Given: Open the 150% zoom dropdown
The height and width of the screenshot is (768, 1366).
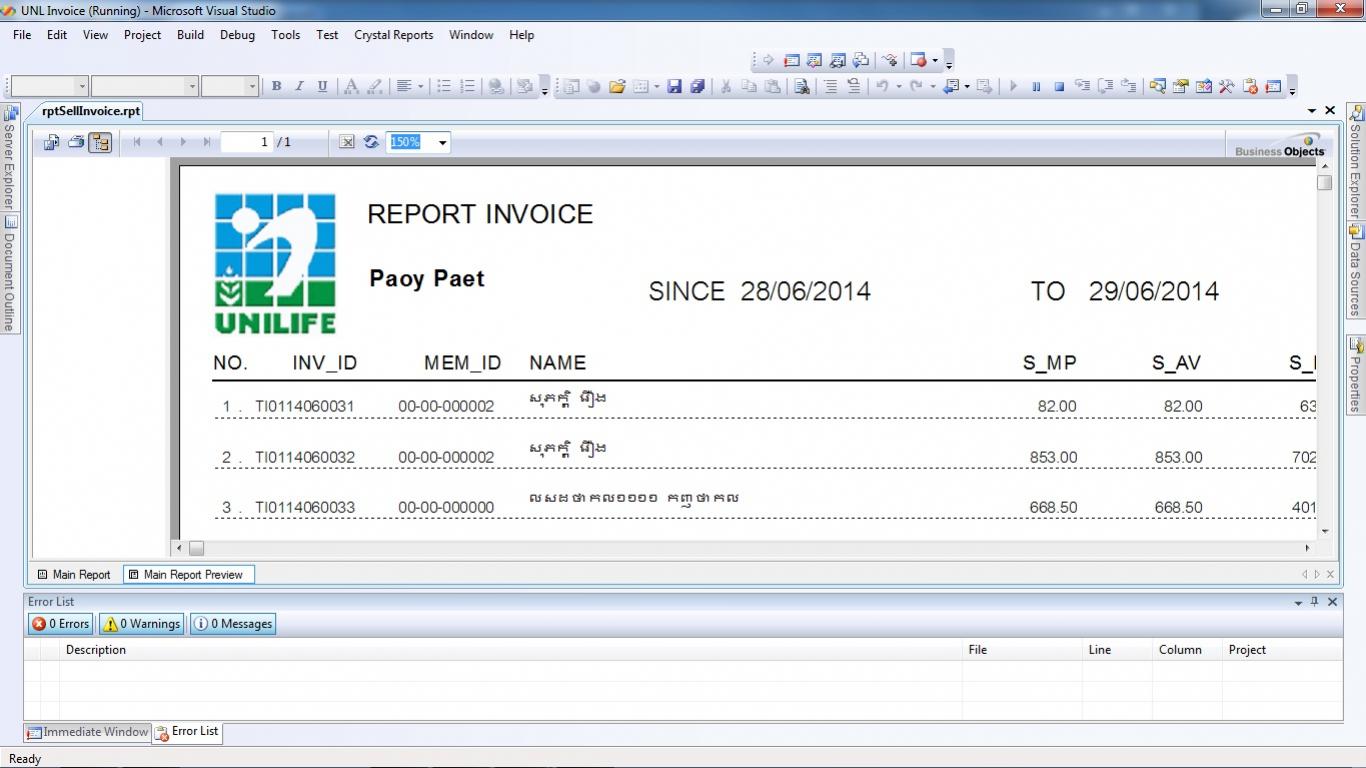Looking at the screenshot, I should (x=442, y=143).
